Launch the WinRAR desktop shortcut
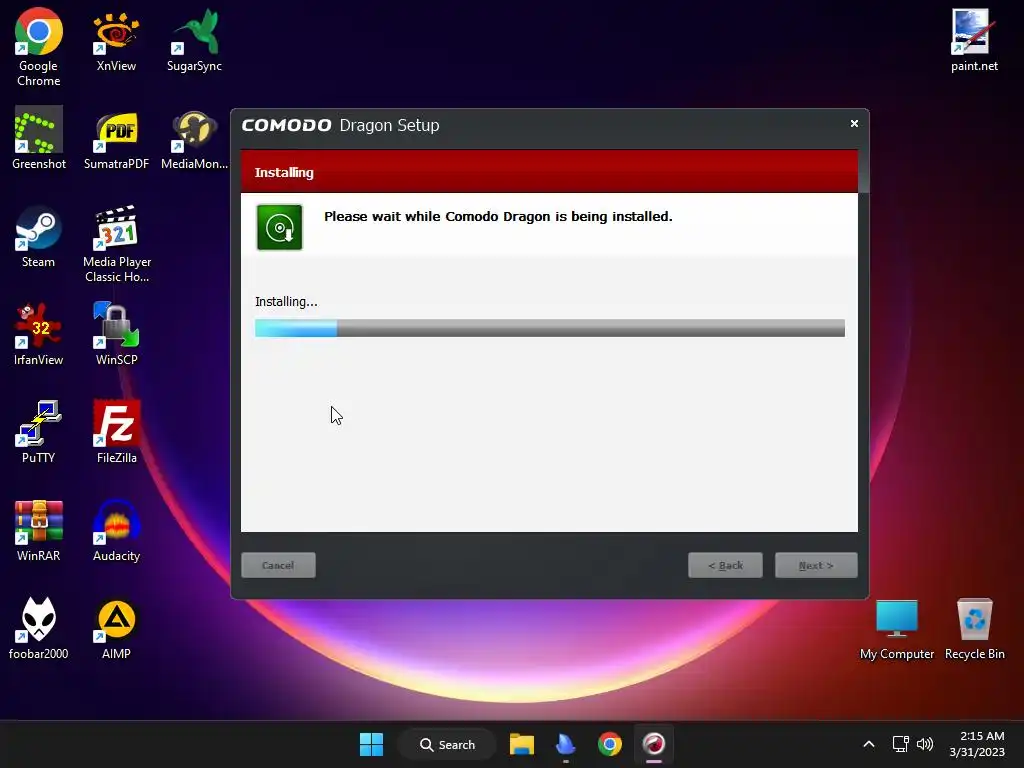1024x768 pixels. (39, 530)
